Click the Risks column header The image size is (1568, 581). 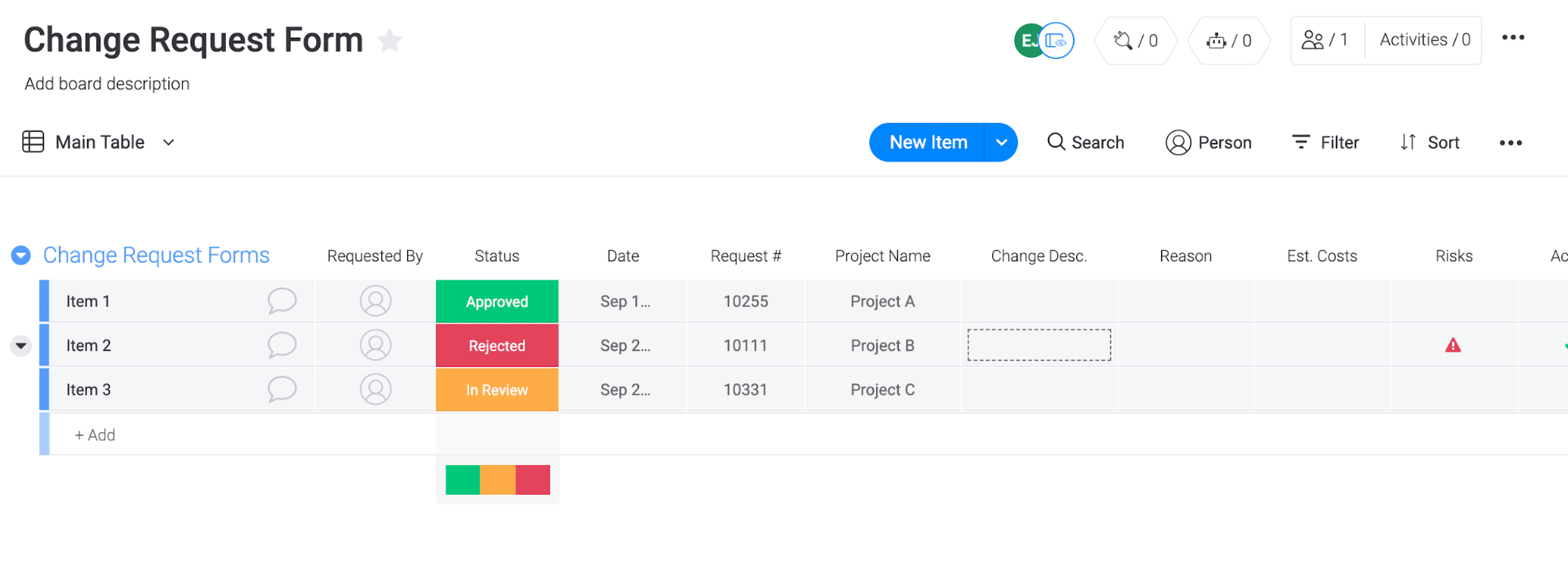point(1454,256)
